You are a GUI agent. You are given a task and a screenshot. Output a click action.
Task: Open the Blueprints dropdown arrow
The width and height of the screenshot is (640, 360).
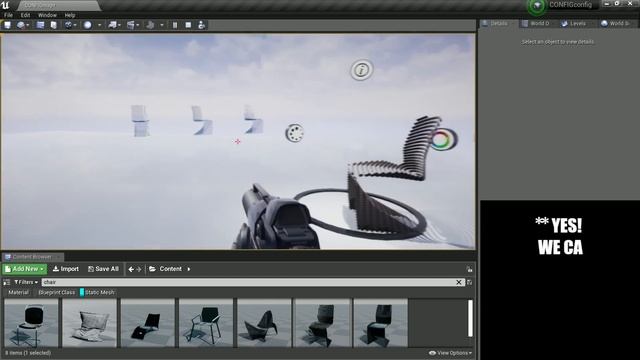pyautogui.click(x=119, y=25)
